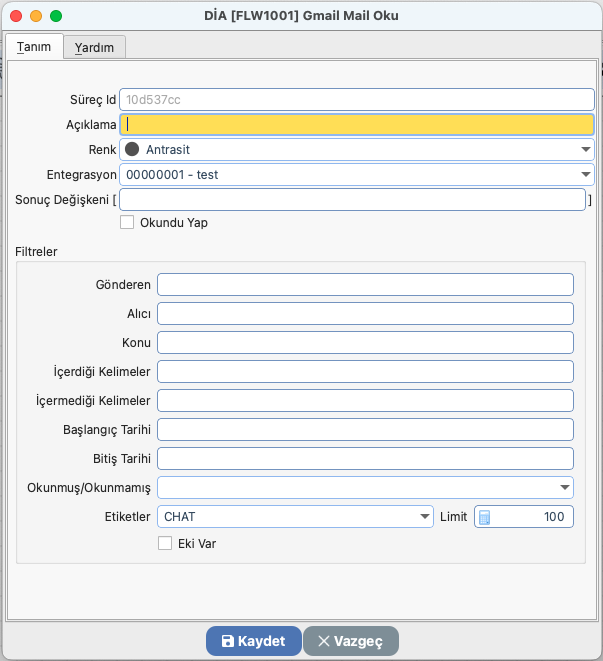
Task: Click the Vazgeç cancel button
Action: (350, 642)
